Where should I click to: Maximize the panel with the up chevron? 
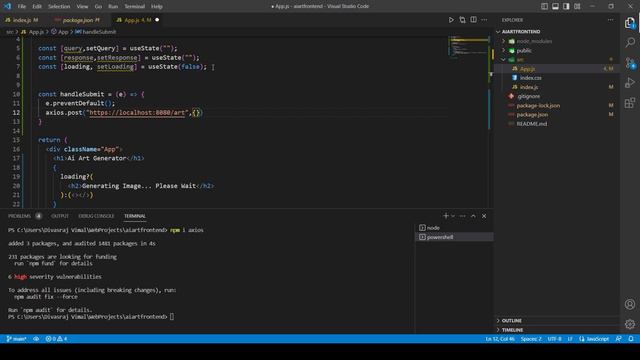[x=473, y=216]
